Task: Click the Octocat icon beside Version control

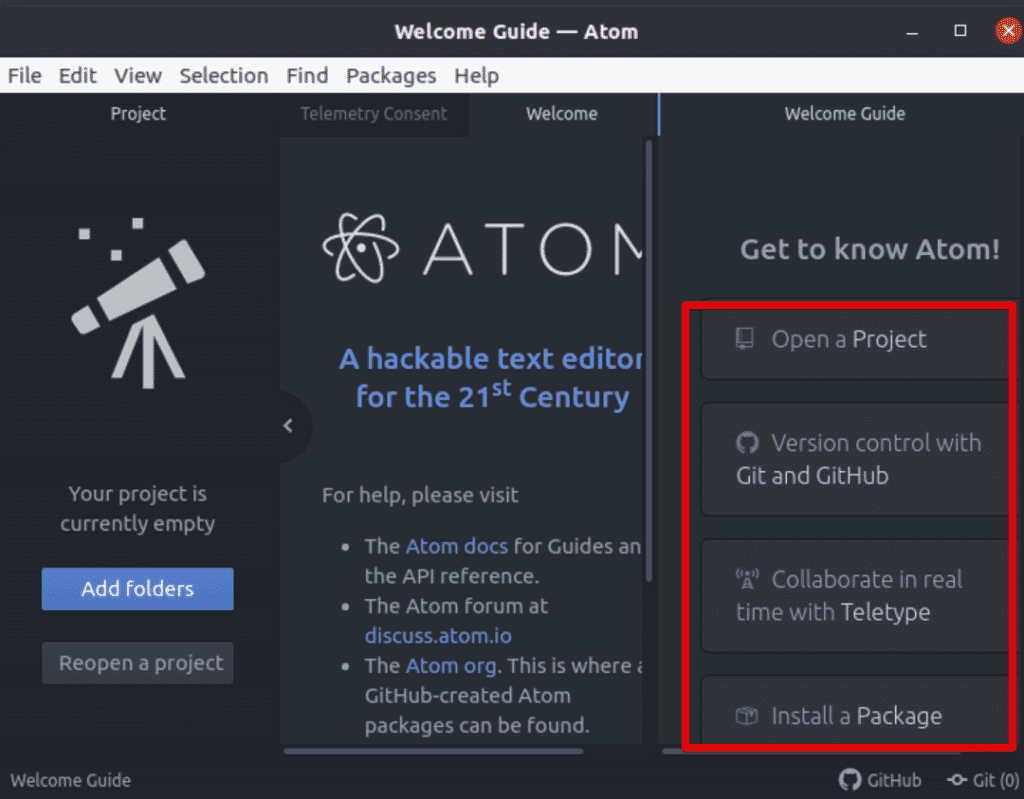Action: (x=747, y=443)
